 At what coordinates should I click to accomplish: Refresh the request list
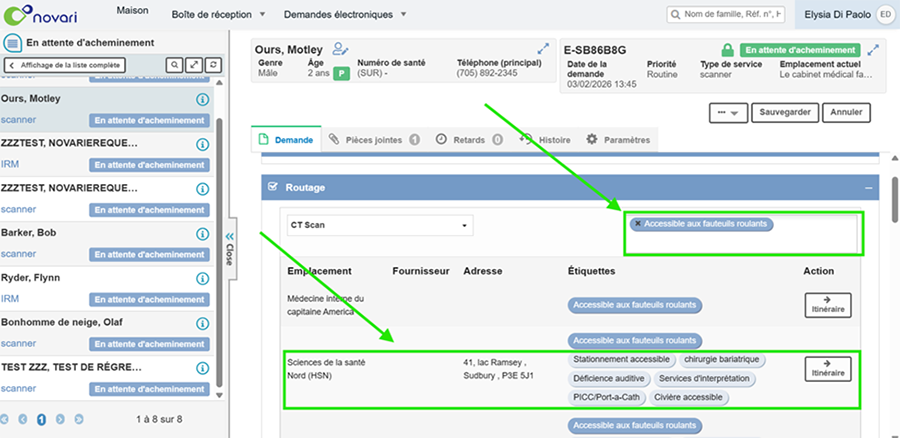213,65
